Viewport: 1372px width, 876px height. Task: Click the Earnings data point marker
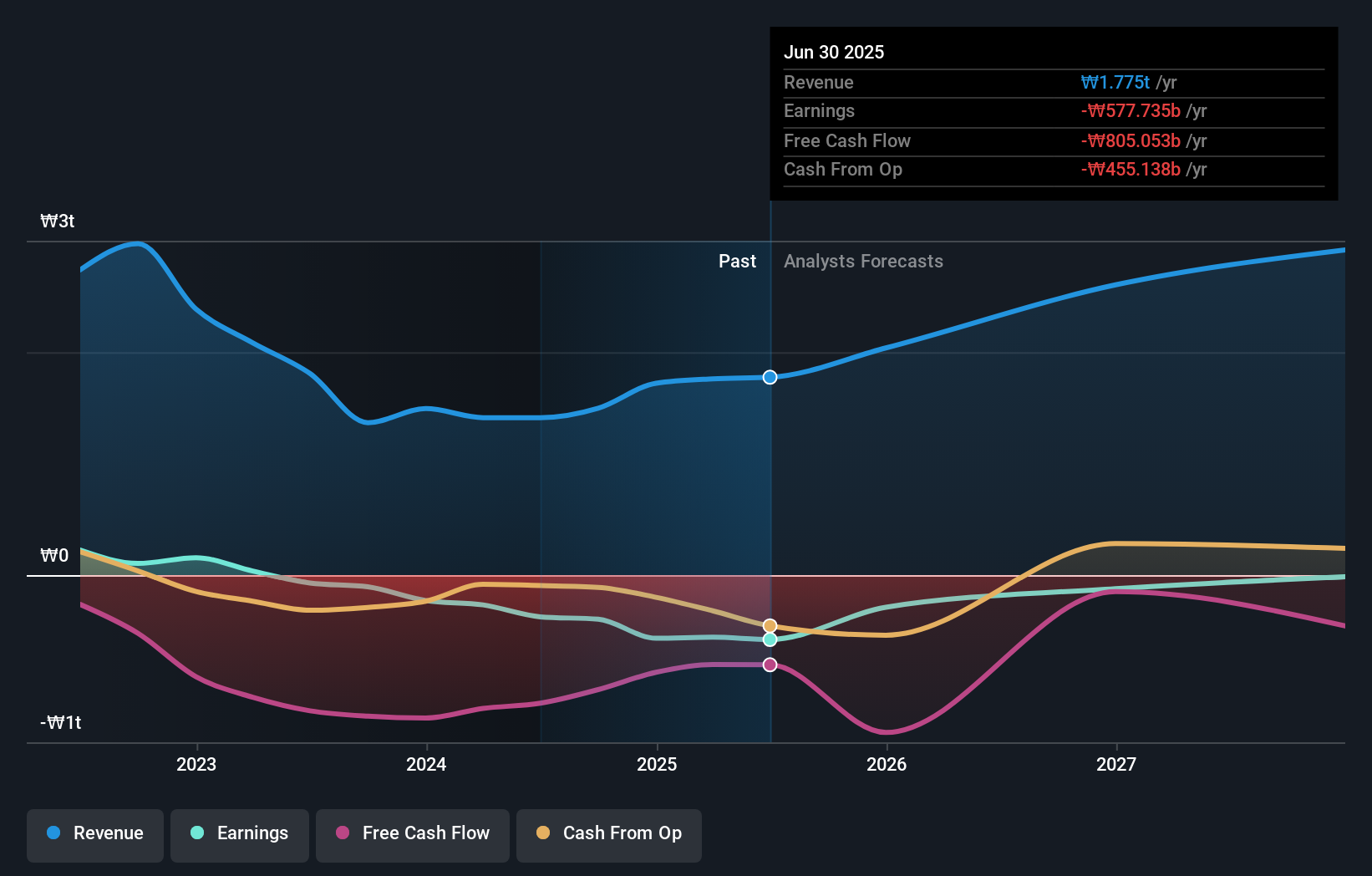[770, 639]
